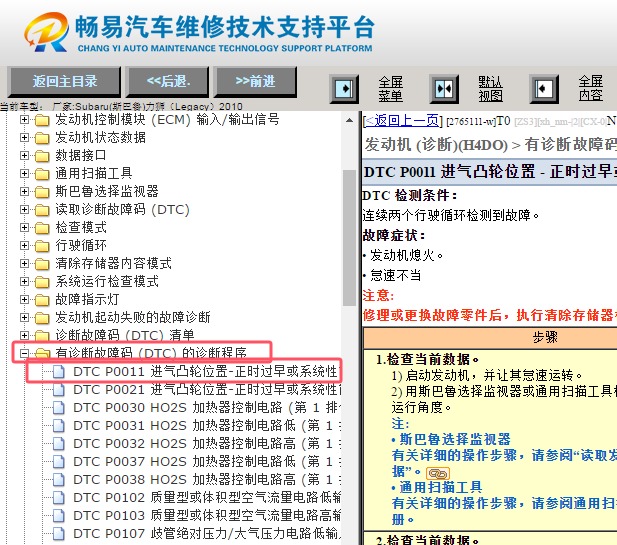Image resolution: width=617 pixels, height=545 pixels.
Task: Click the page icon for DTC P0102
Action: pyautogui.click(x=59, y=498)
